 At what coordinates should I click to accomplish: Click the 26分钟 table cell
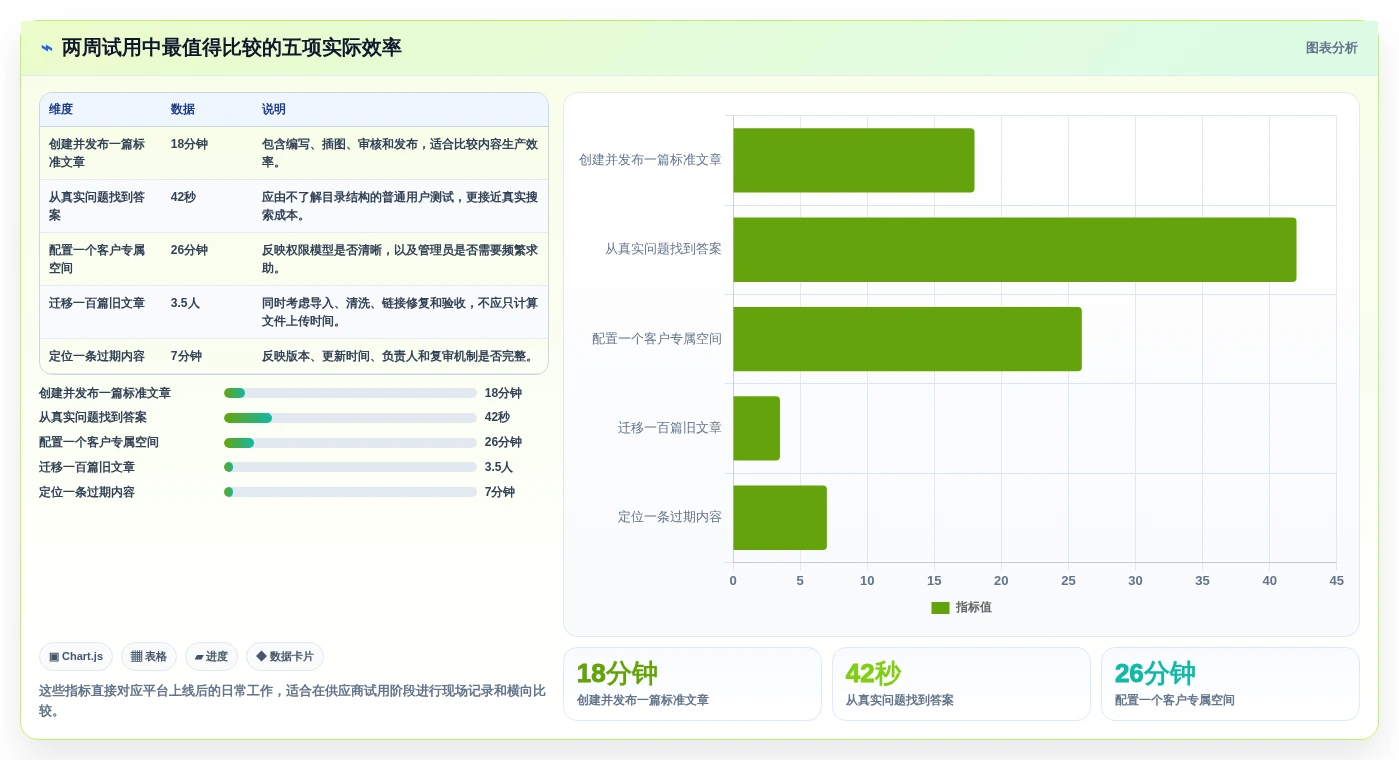point(189,250)
